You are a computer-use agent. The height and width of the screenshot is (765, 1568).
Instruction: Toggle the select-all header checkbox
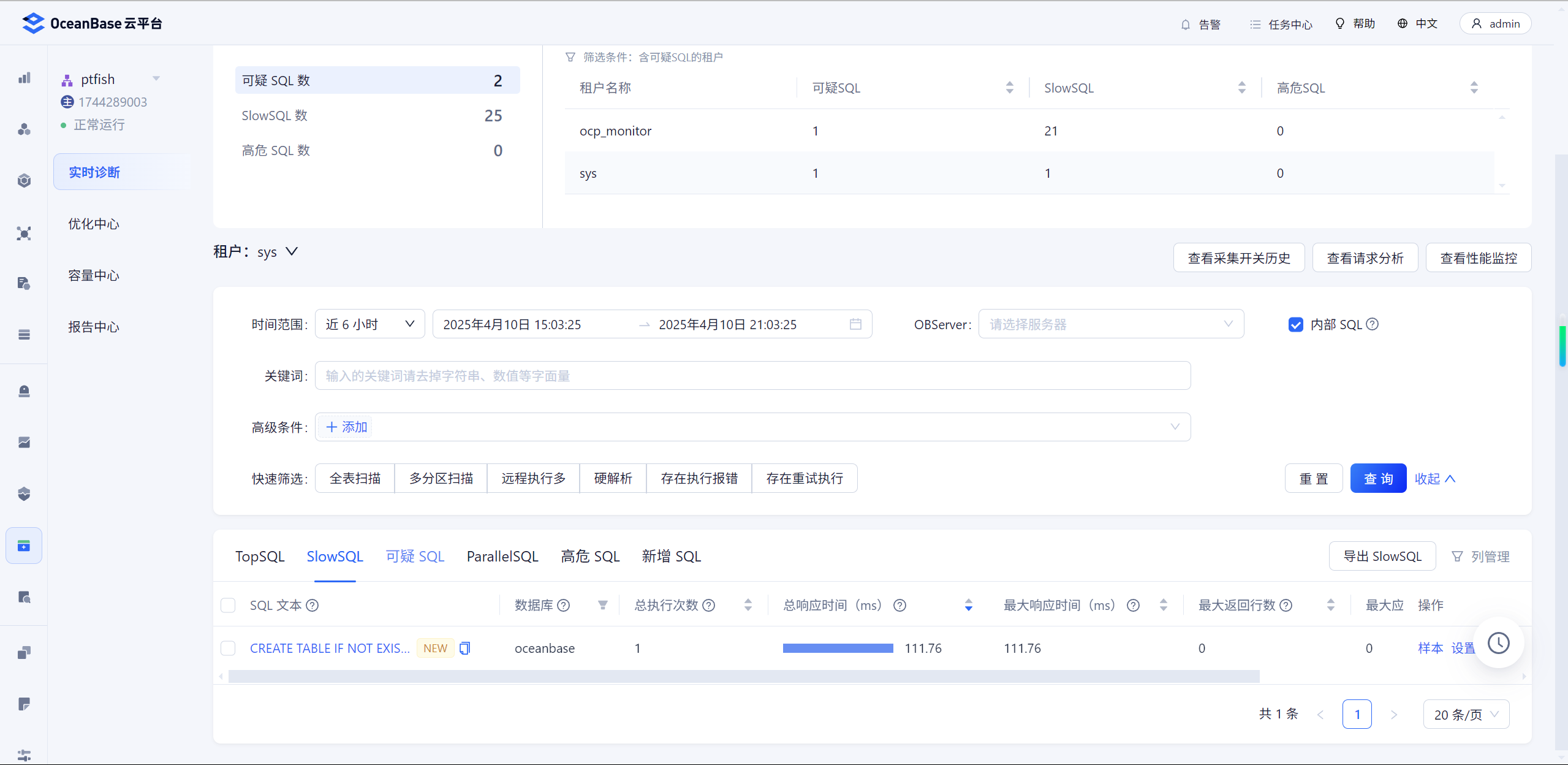[x=228, y=606]
